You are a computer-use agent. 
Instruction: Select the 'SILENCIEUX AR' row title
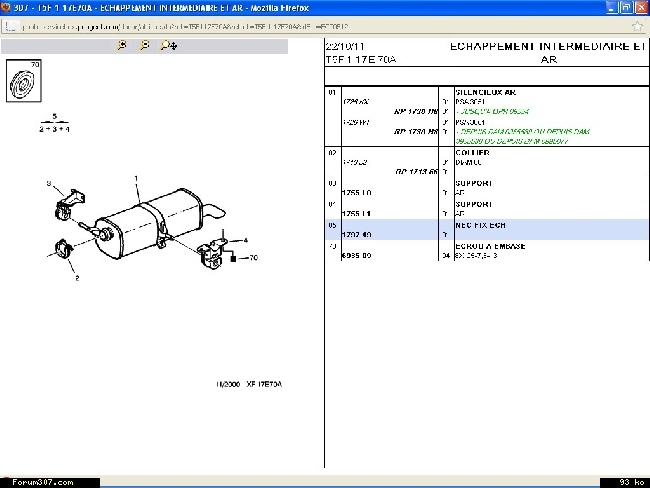485,92
